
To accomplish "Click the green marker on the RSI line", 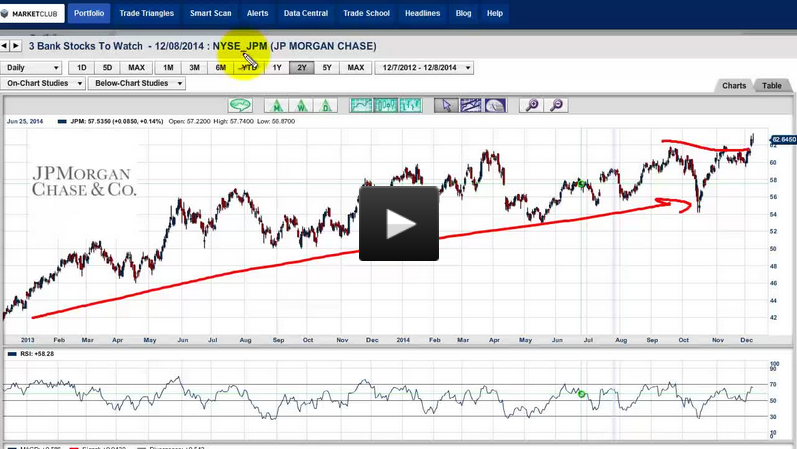I will click(581, 394).
